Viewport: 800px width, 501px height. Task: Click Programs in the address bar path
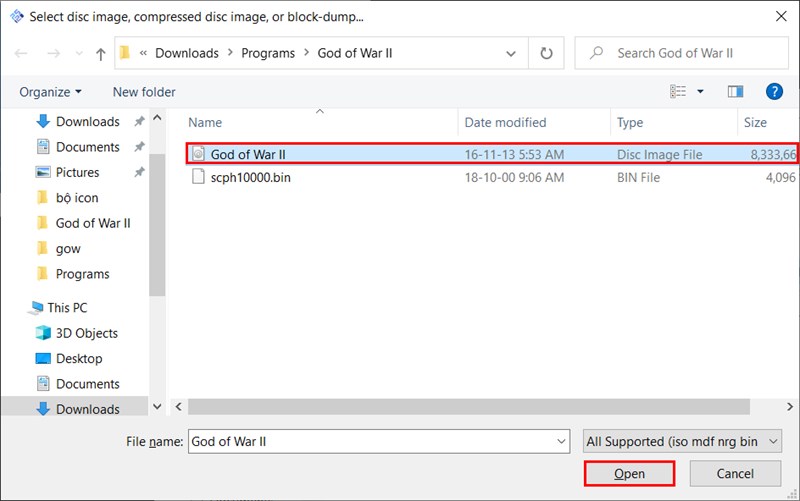[268, 53]
